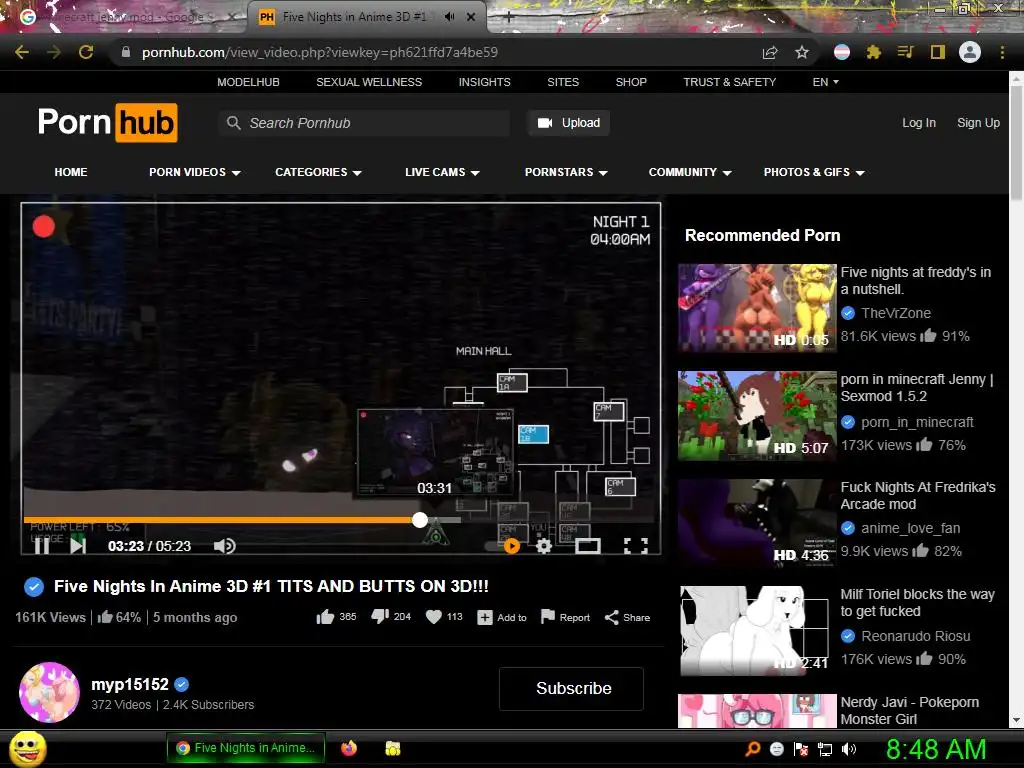Click the site logo to go home
The image size is (1024, 768).
point(108,122)
